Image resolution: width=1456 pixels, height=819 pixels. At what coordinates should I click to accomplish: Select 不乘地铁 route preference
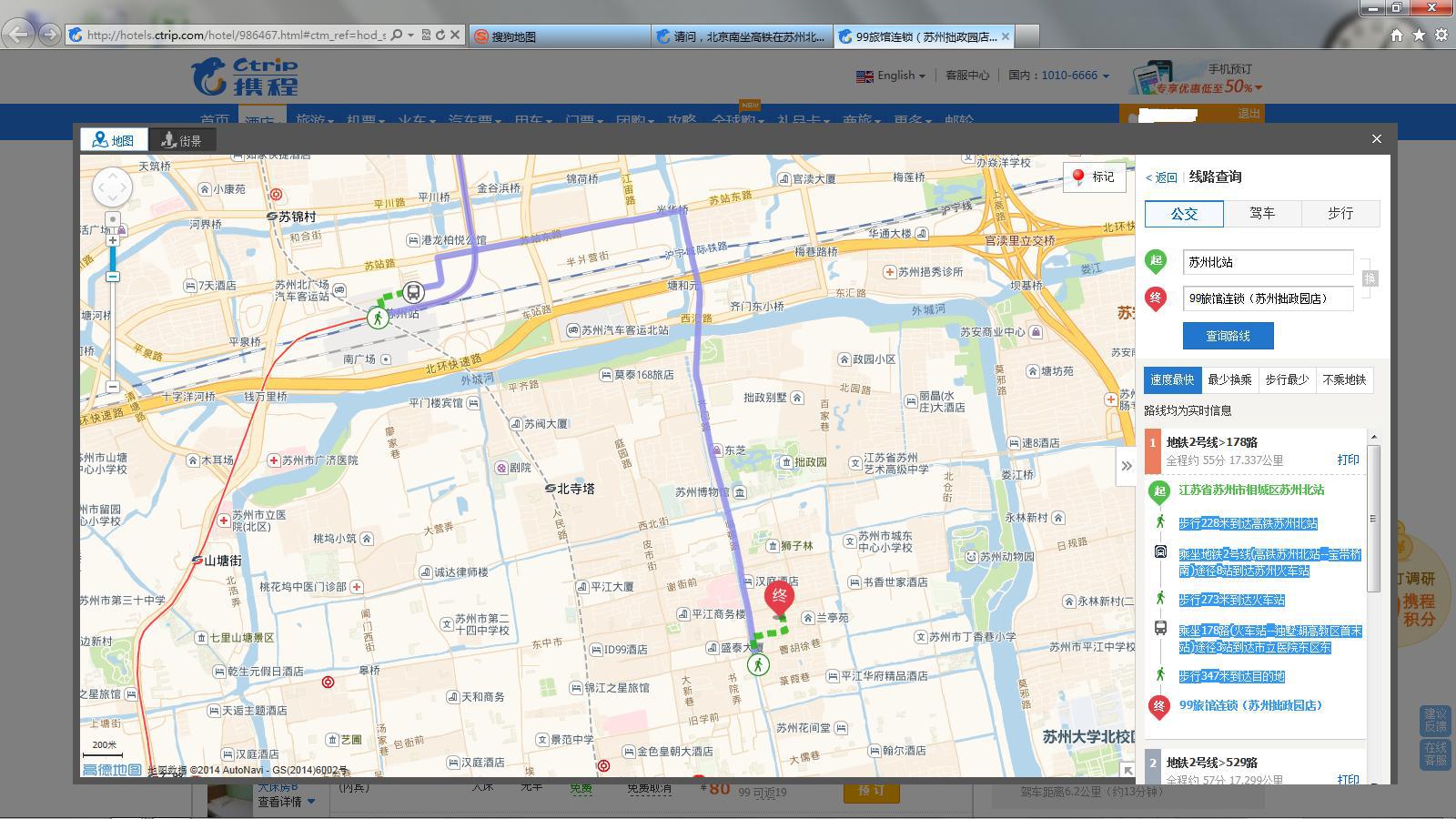[x=1344, y=379]
